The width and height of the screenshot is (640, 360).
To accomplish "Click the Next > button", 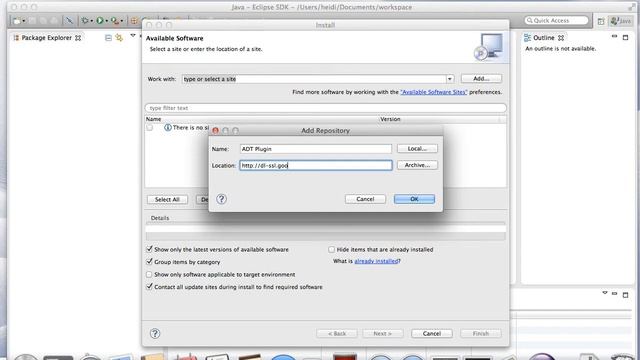I will [382, 334].
